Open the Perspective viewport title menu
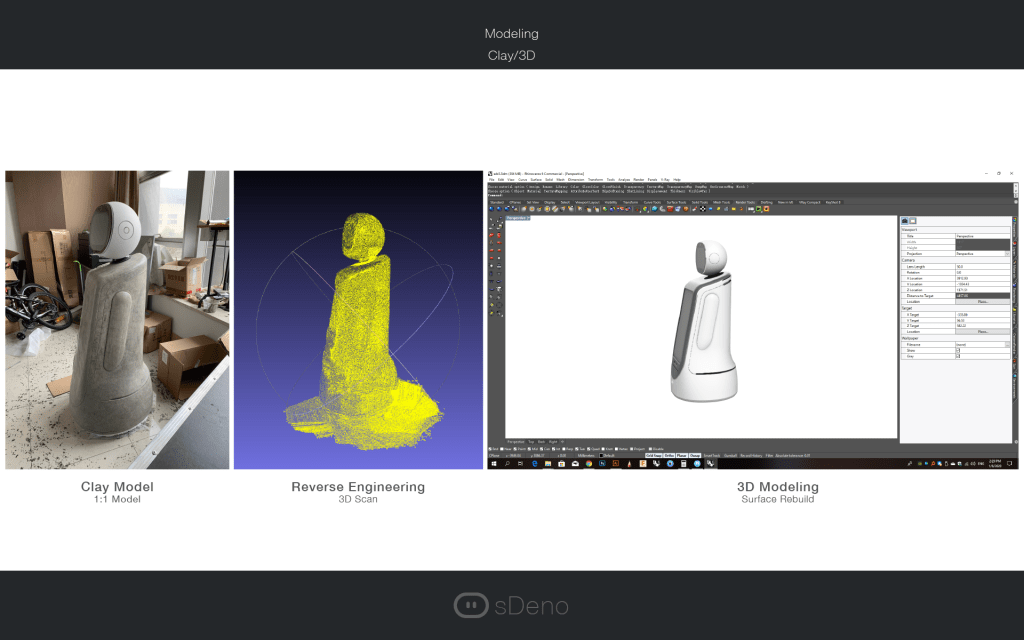This screenshot has width=1024, height=640. click(518, 216)
